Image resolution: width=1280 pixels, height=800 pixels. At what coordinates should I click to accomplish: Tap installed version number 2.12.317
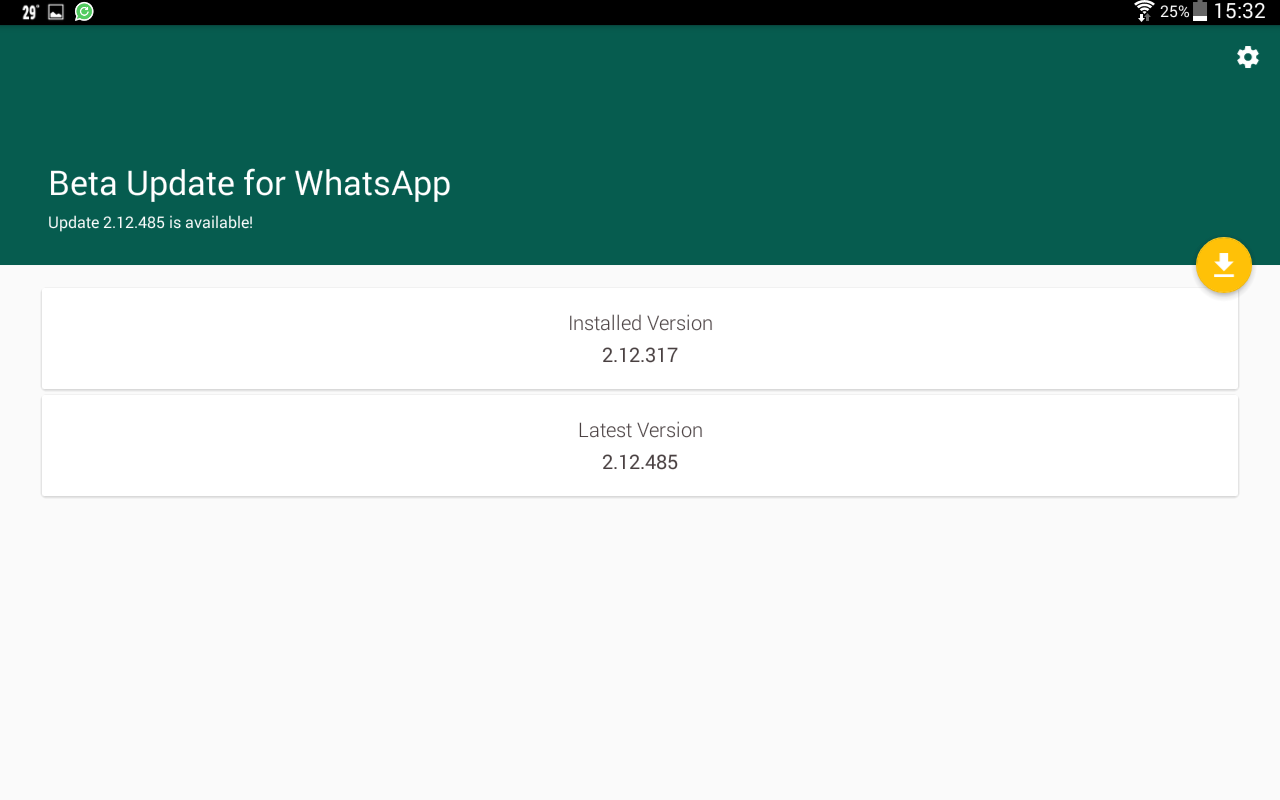click(640, 355)
